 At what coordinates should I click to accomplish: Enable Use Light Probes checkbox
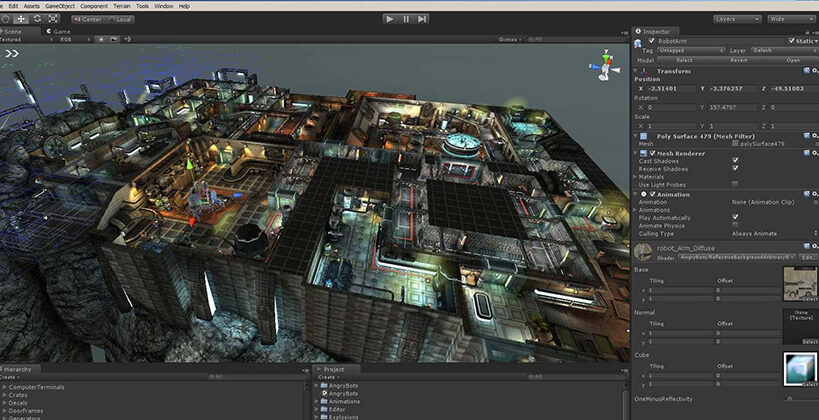[x=735, y=184]
